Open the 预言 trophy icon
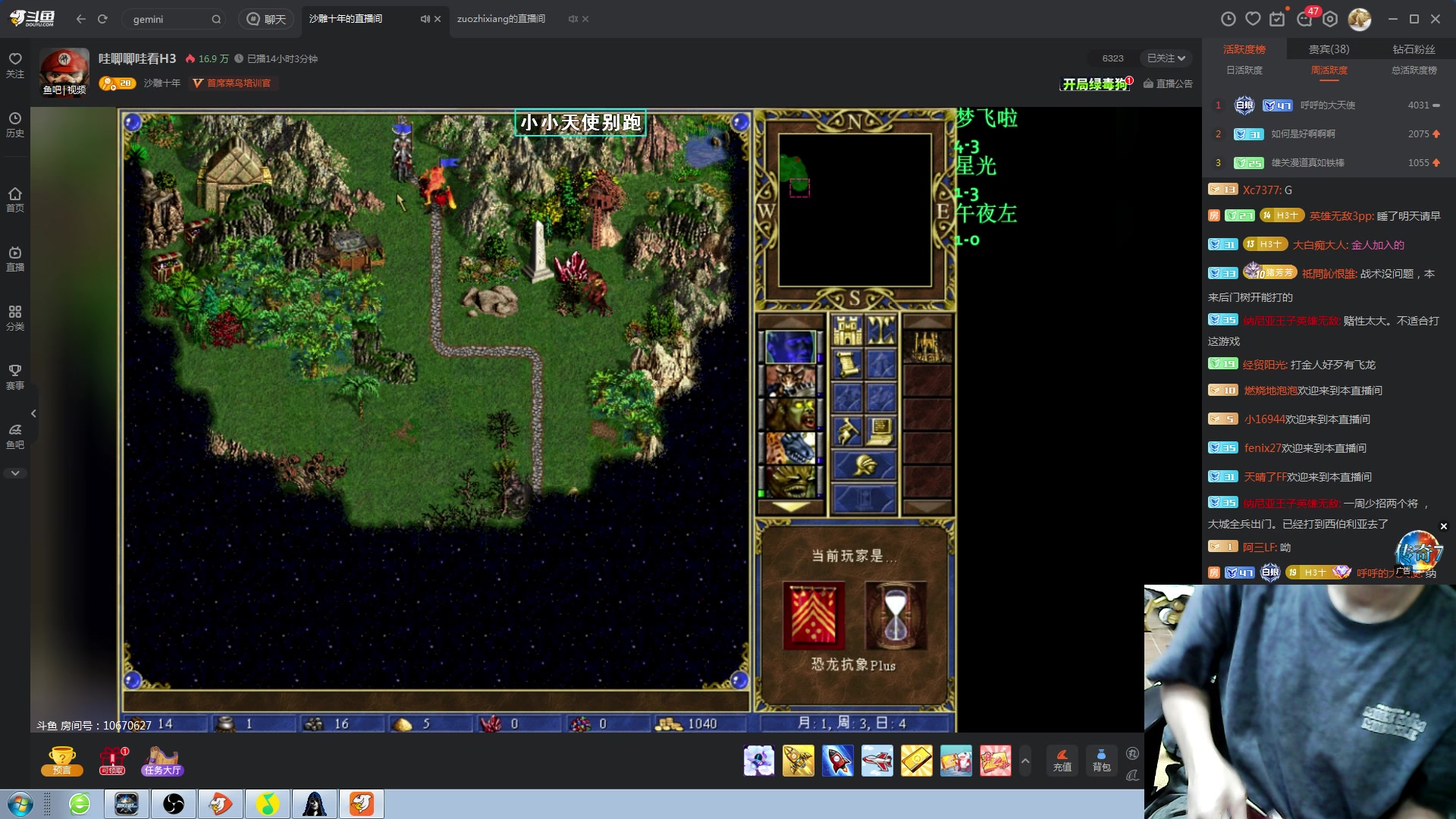 pos(61,761)
